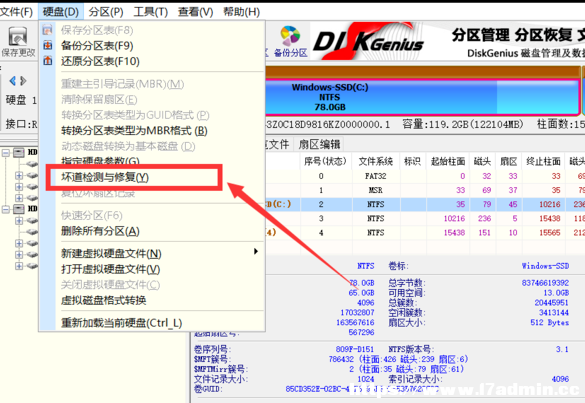
Task: Choose 转换分区表类型为MBR格式(B)
Action: [134, 131]
